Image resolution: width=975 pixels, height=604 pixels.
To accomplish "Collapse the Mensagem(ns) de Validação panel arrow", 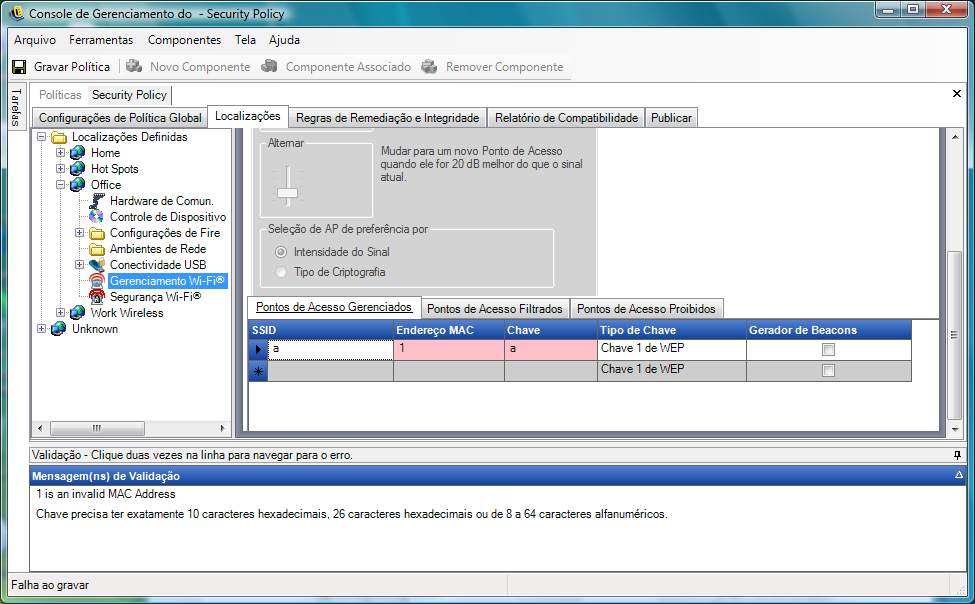I will 959,475.
